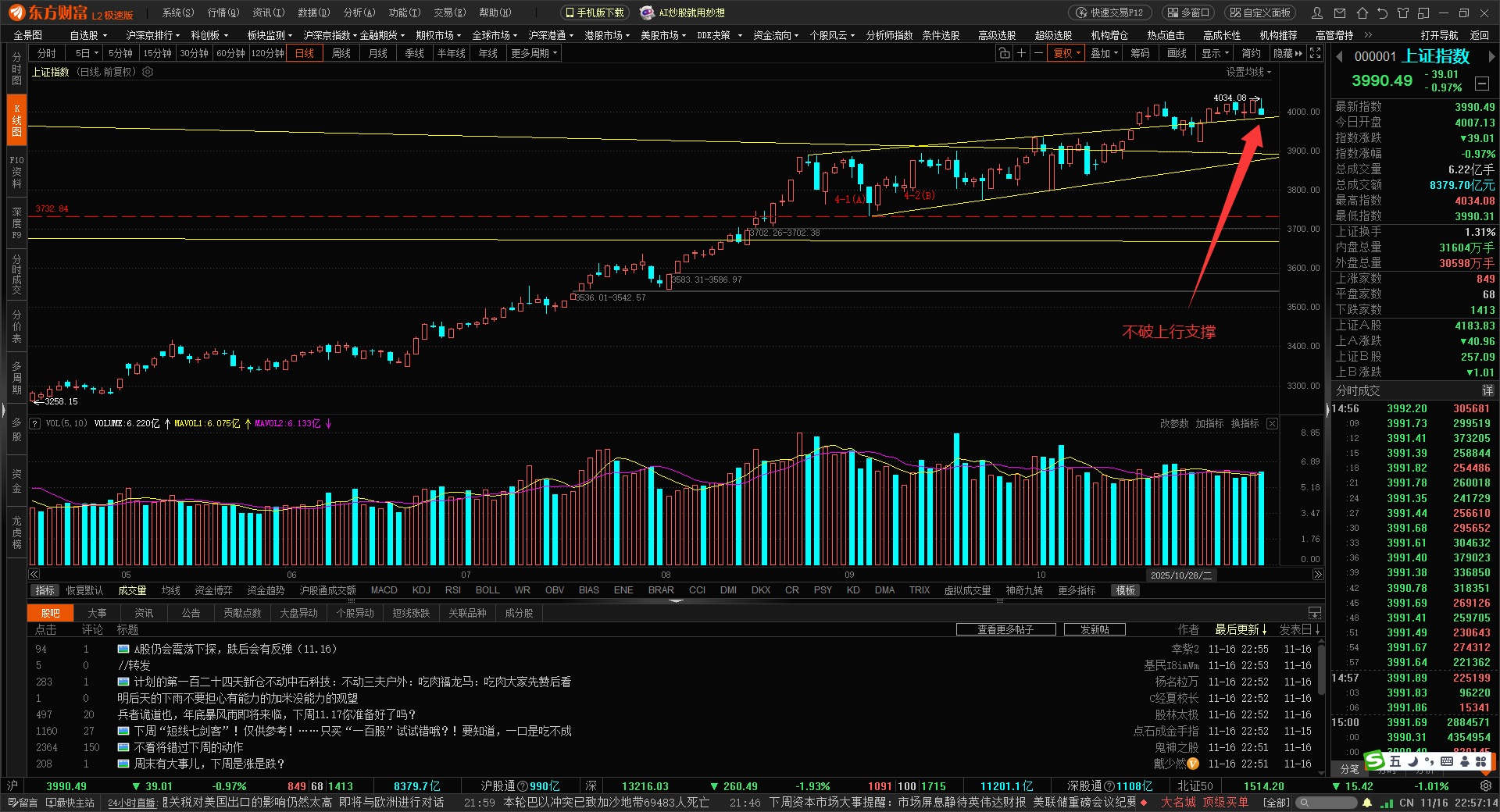Expand the 复权 dropdown

pos(1067,53)
